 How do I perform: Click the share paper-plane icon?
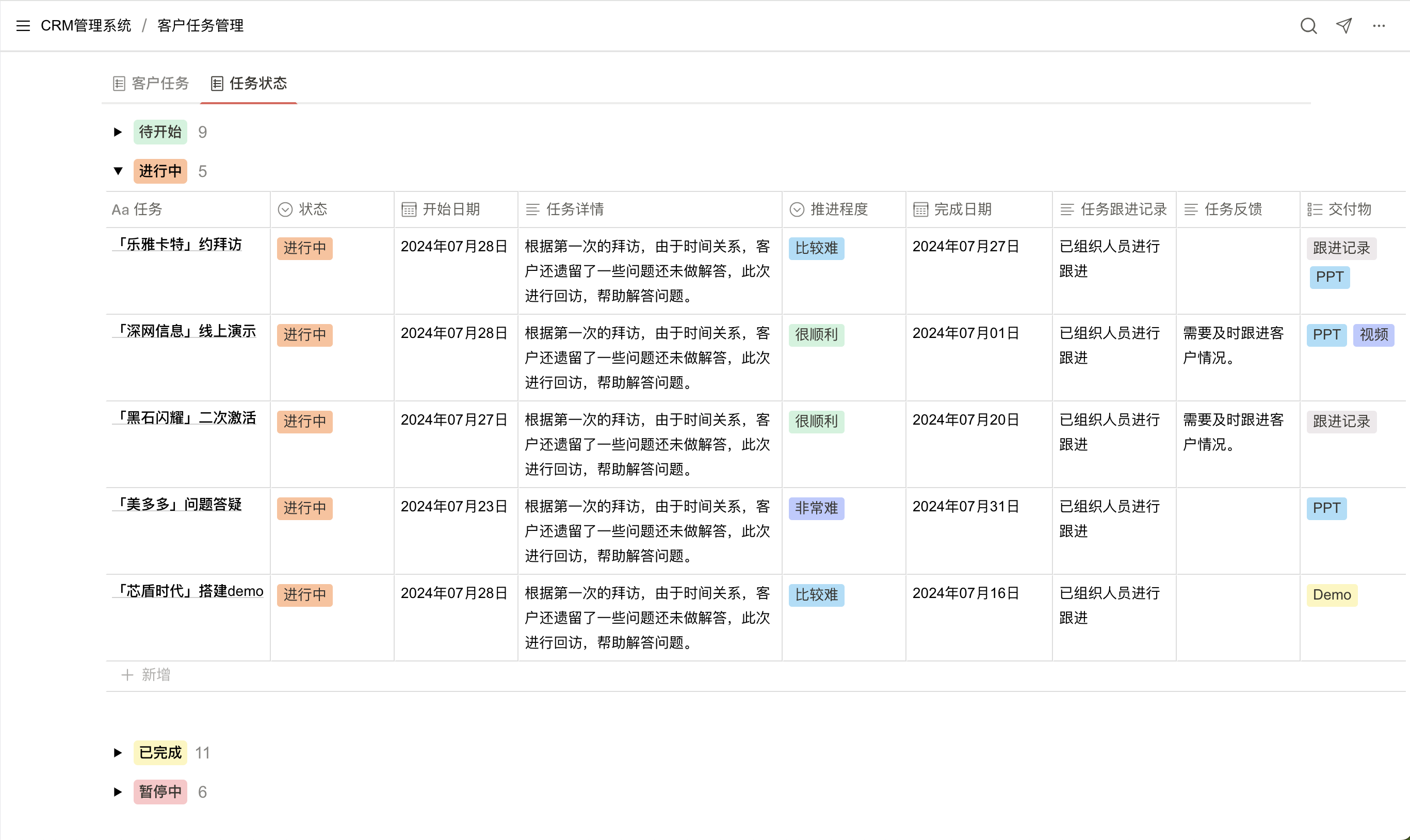(x=1344, y=25)
